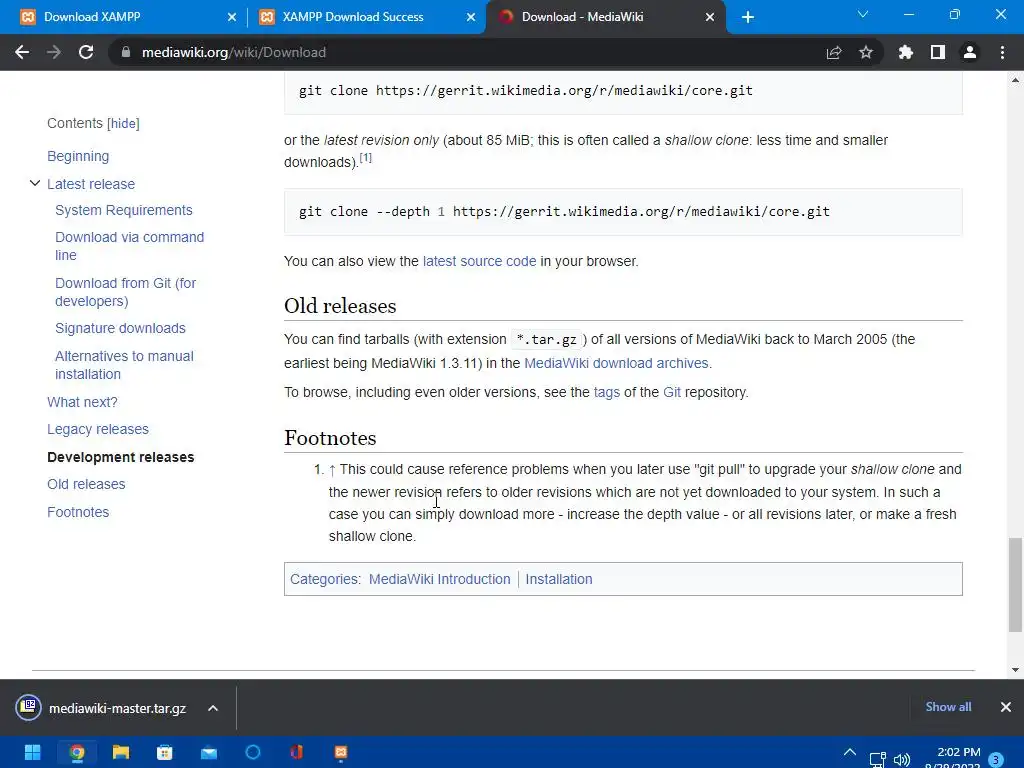Screen dimensions: 1024x768
Task: Expand options for mediawiki-master.tar.gz download
Action: 213,708
